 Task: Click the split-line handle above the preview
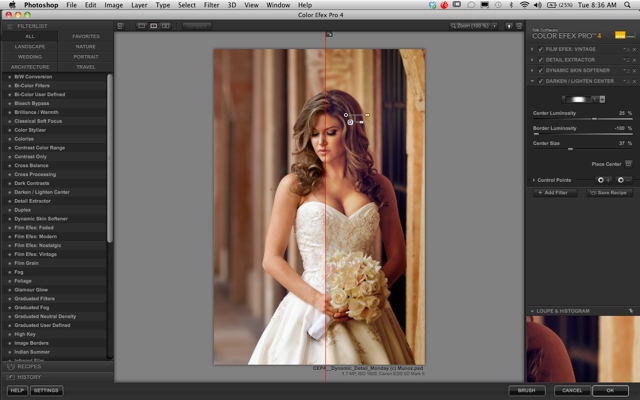pyautogui.click(x=329, y=35)
